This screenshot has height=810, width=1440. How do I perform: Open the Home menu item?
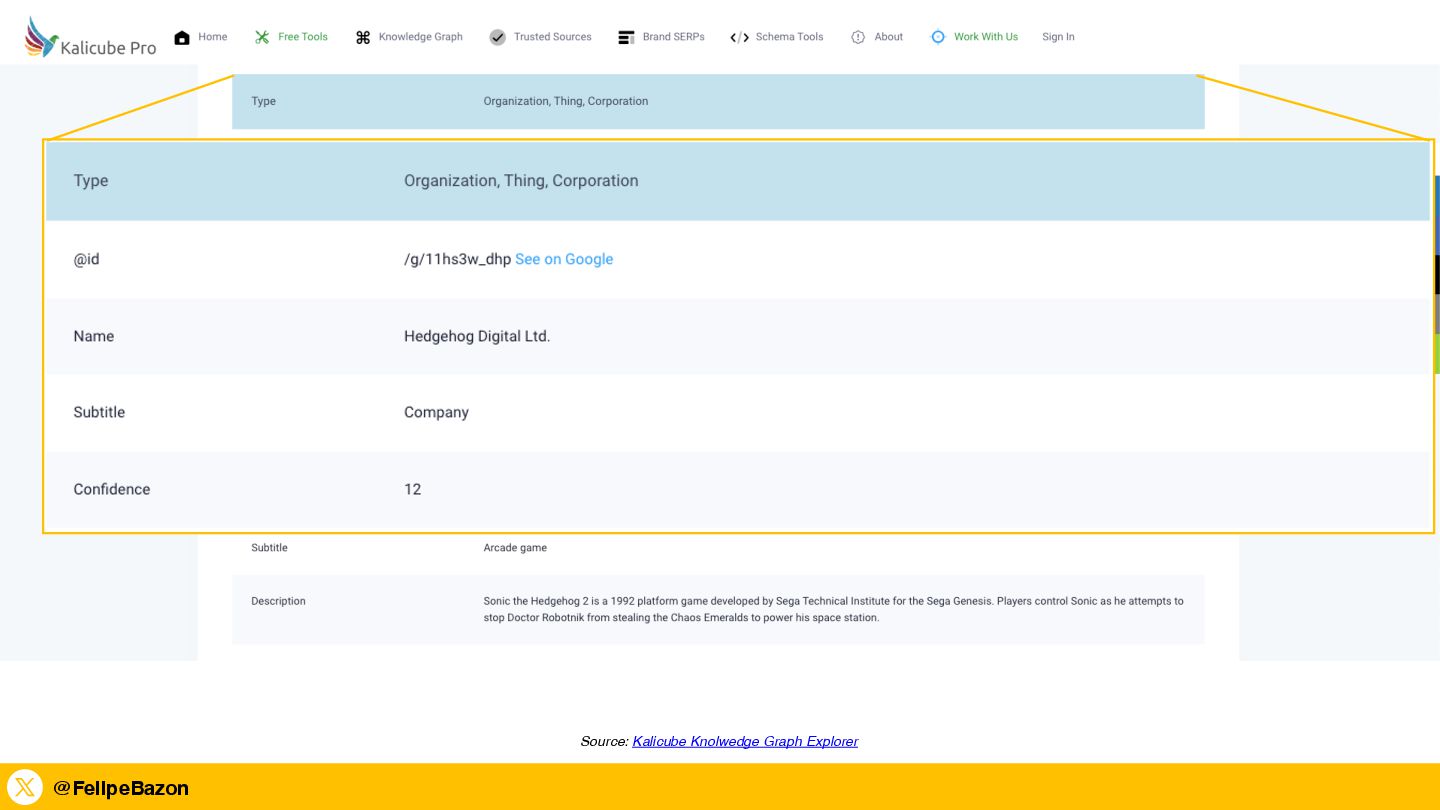213,37
